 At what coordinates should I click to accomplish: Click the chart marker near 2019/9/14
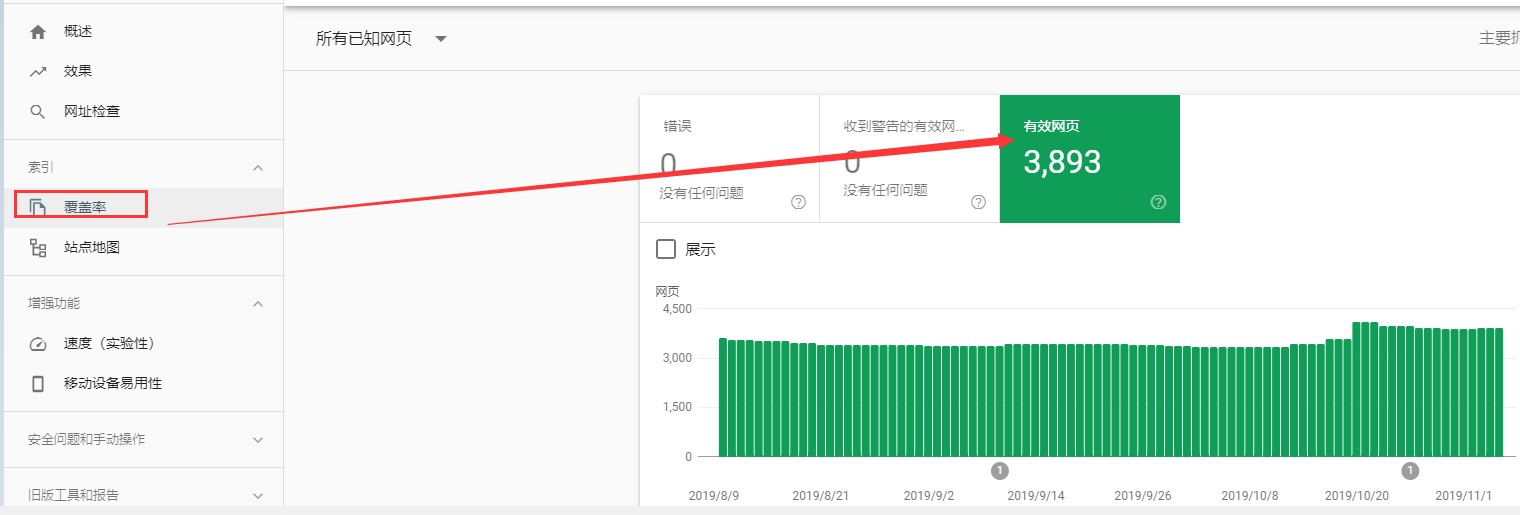pyautogui.click(x=1000, y=470)
